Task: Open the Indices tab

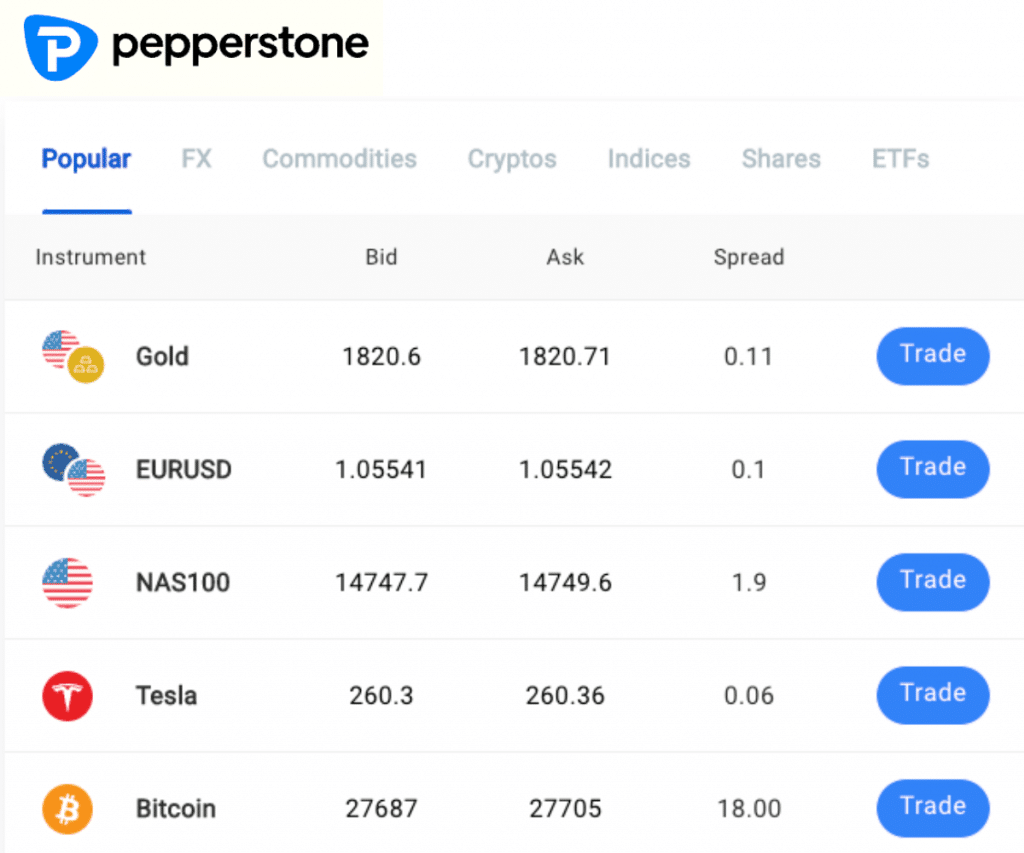Action: click(x=649, y=159)
